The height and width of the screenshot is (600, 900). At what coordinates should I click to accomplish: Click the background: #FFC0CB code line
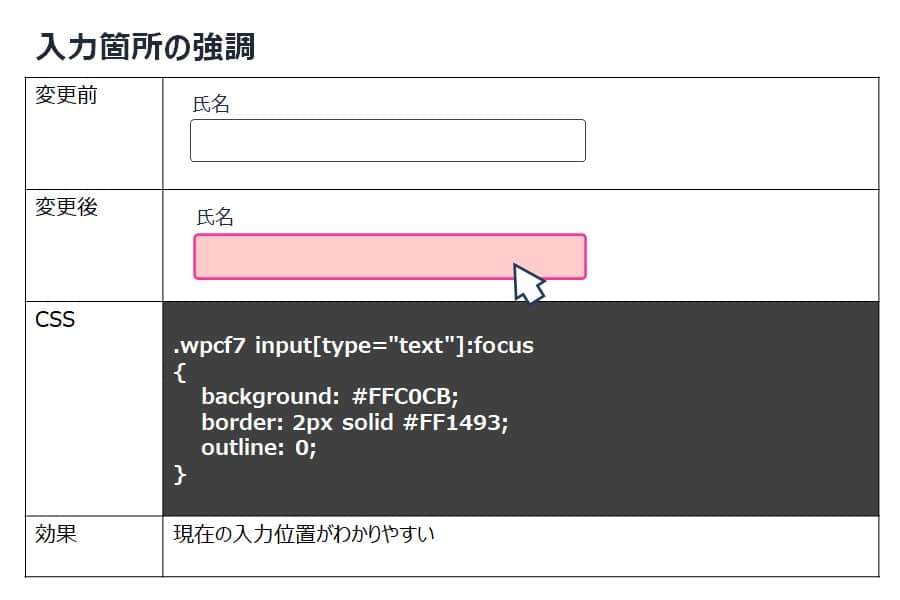pos(329,396)
